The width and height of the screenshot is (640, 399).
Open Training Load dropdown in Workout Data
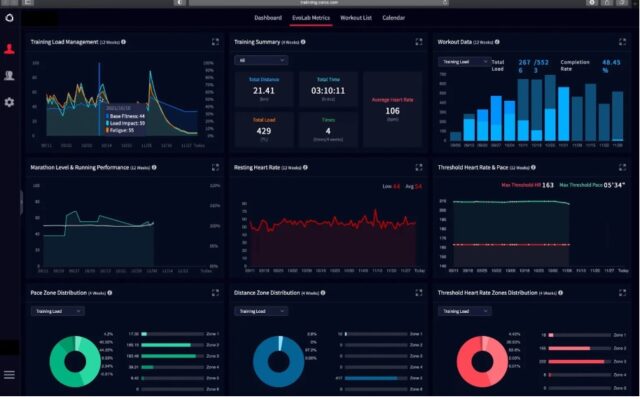(x=464, y=62)
